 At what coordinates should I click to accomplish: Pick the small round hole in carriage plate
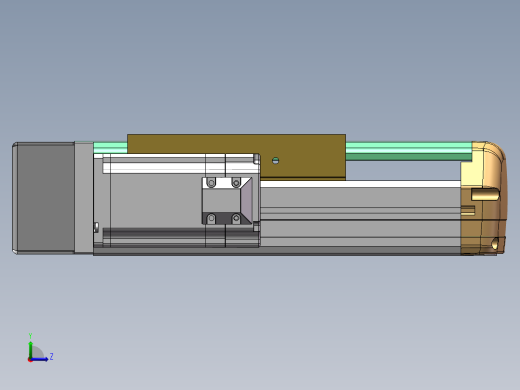[x=275, y=161]
